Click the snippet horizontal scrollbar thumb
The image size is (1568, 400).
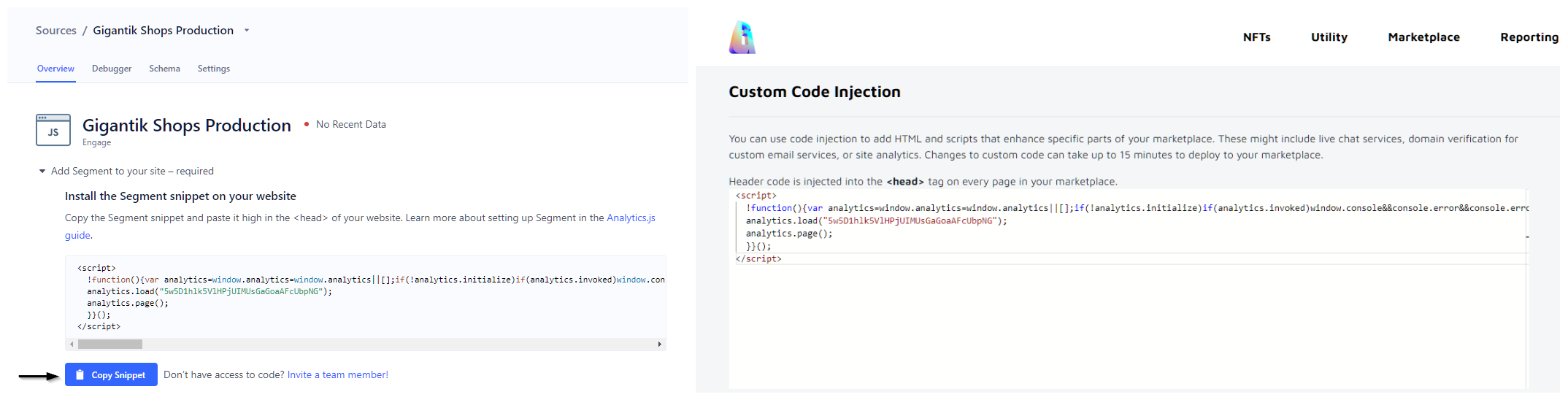[110, 344]
